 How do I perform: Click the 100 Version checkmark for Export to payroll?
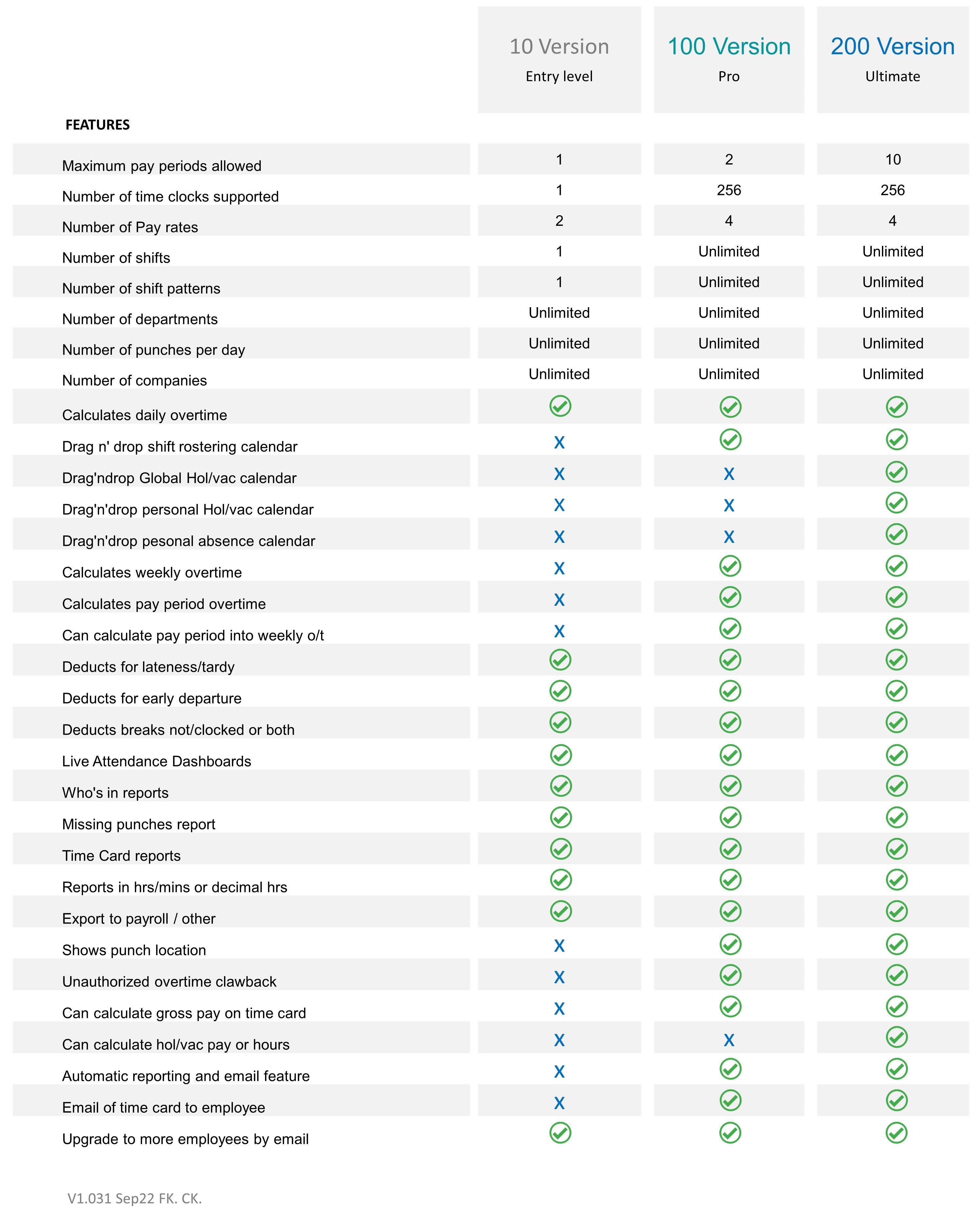tap(730, 911)
